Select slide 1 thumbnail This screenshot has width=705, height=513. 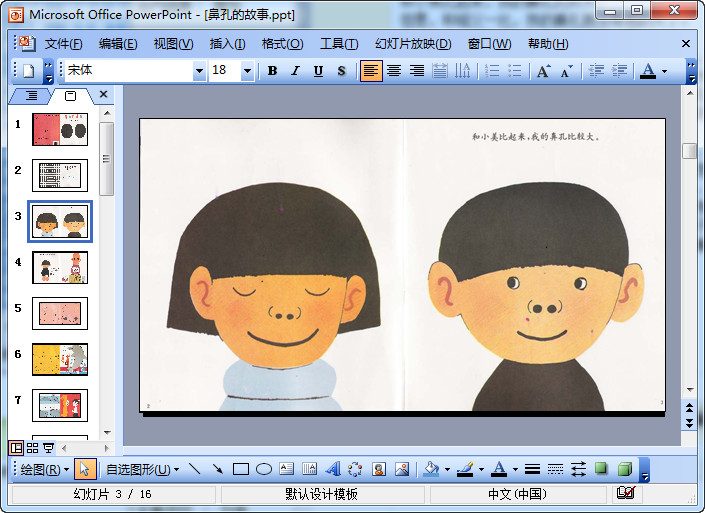(x=60, y=129)
